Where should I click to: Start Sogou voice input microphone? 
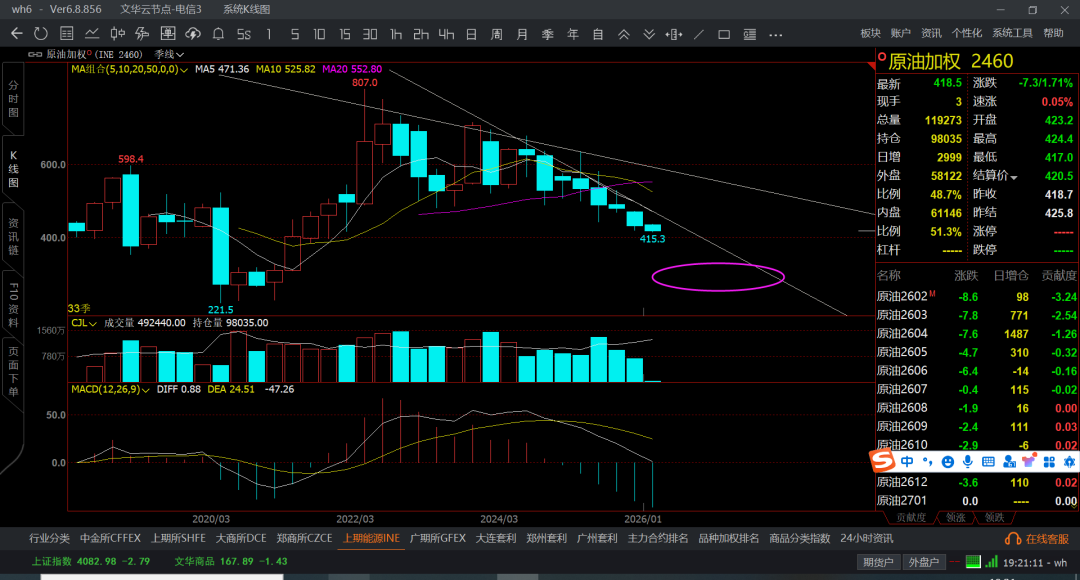tap(968, 462)
